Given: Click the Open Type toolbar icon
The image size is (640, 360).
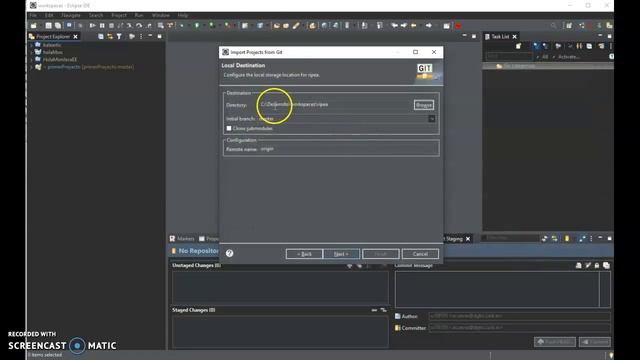Looking at the screenshot, I should tap(276, 25).
